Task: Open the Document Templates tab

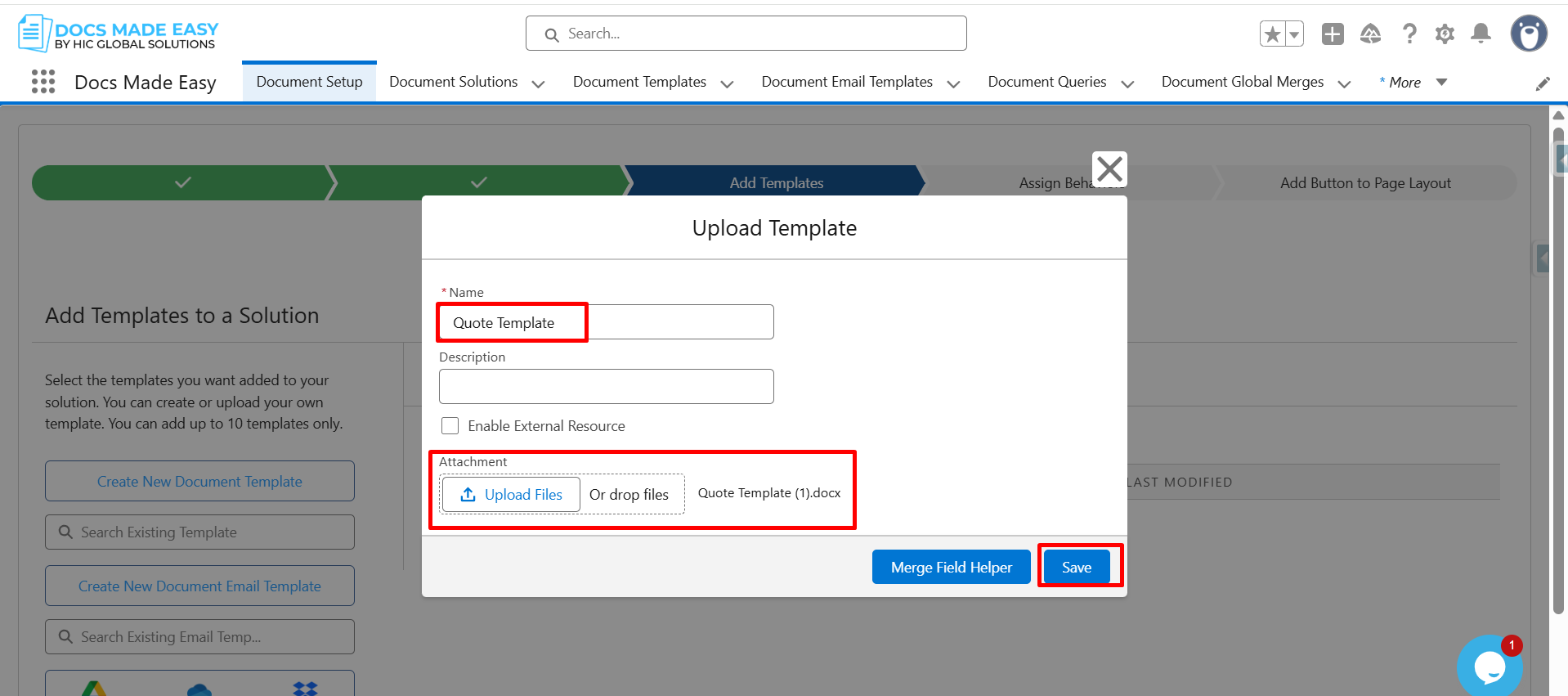Action: (639, 82)
